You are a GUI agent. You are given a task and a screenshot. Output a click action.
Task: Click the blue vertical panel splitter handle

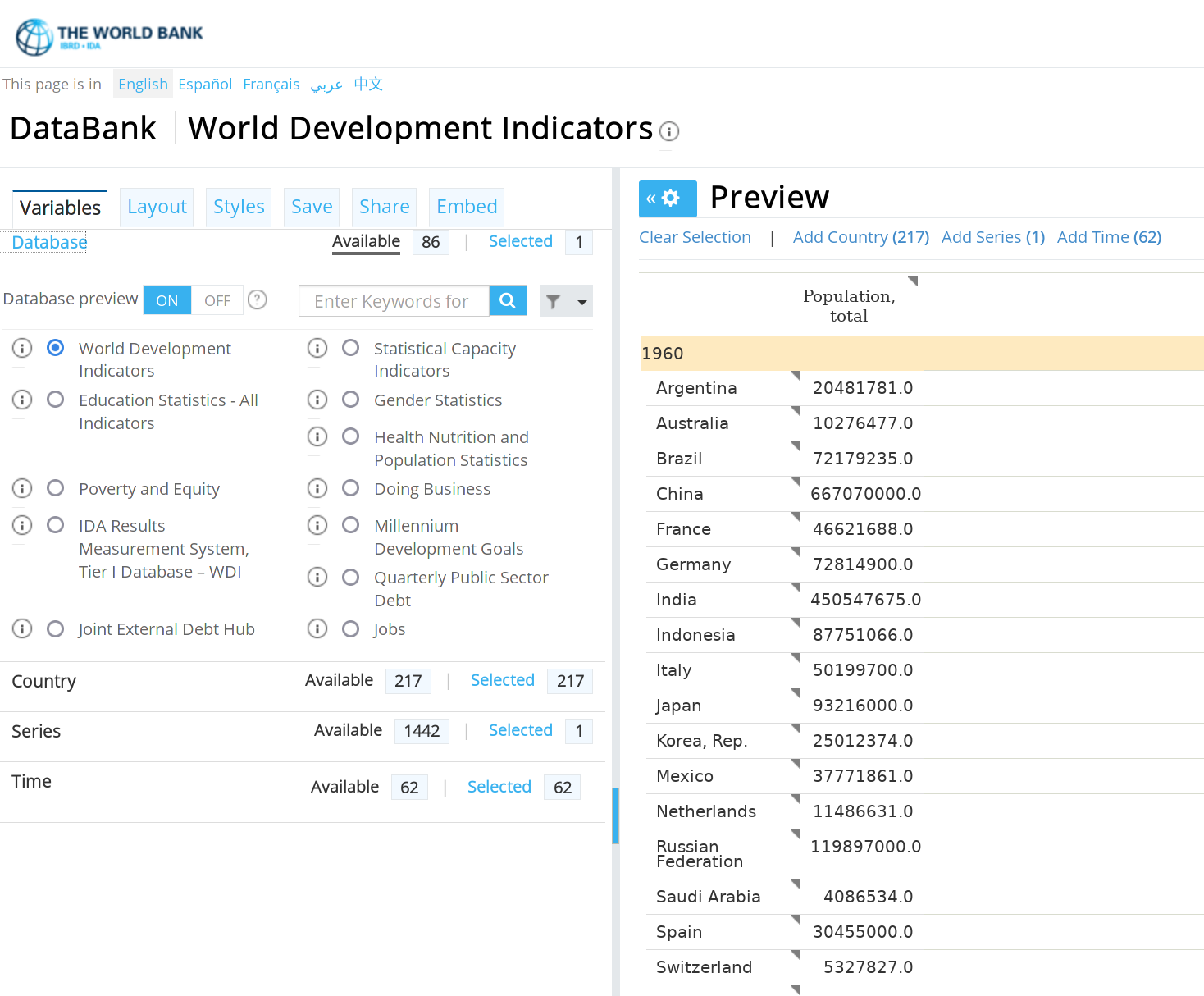[615, 816]
